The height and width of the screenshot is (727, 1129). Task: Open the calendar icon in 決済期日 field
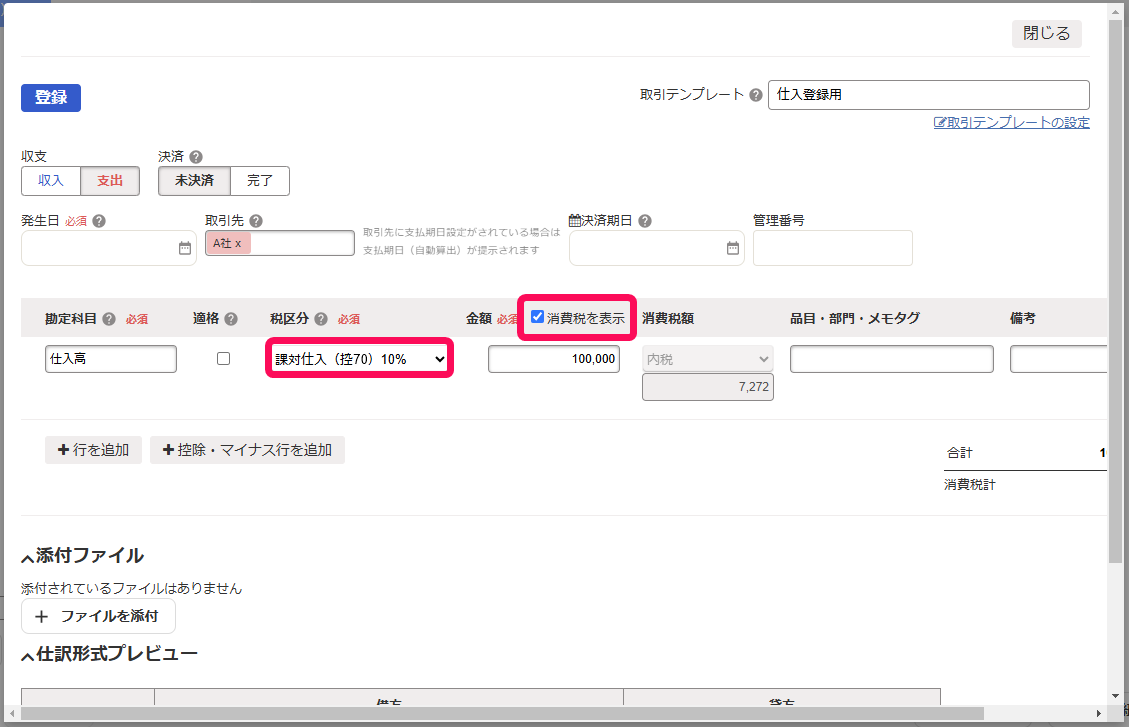click(733, 248)
